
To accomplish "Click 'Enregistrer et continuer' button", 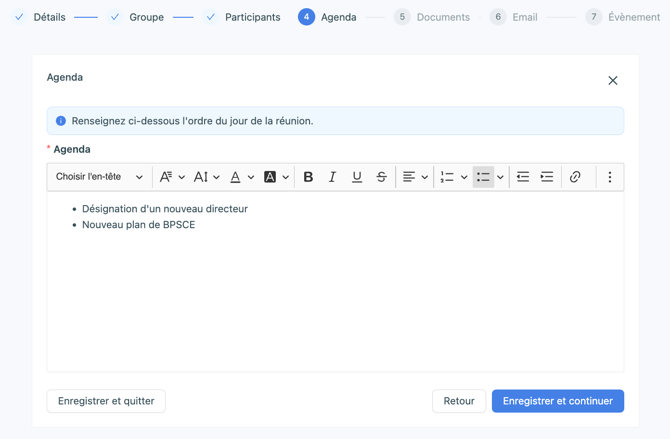I will [557, 401].
